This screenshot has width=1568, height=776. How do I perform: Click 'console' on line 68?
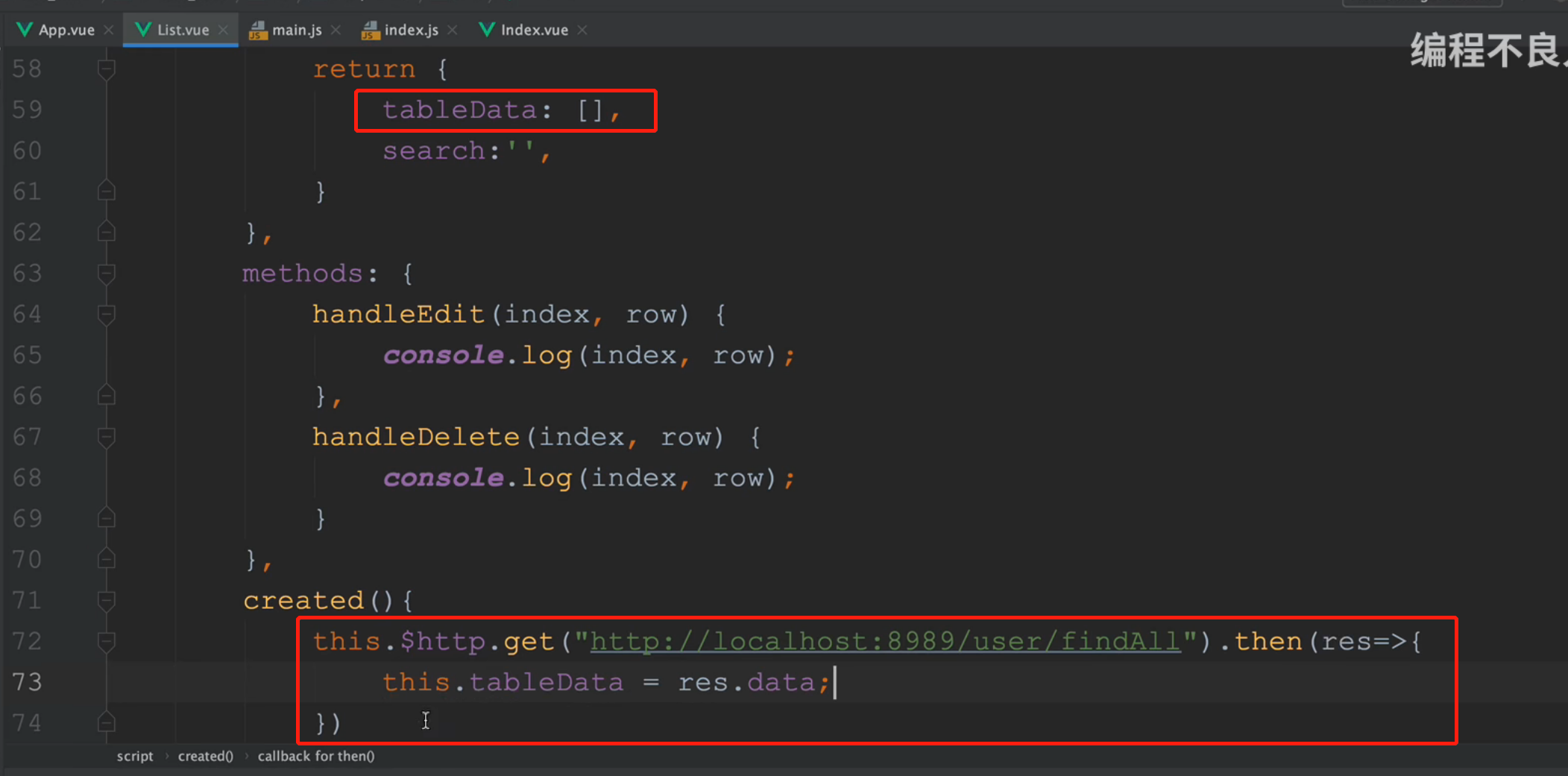point(444,478)
